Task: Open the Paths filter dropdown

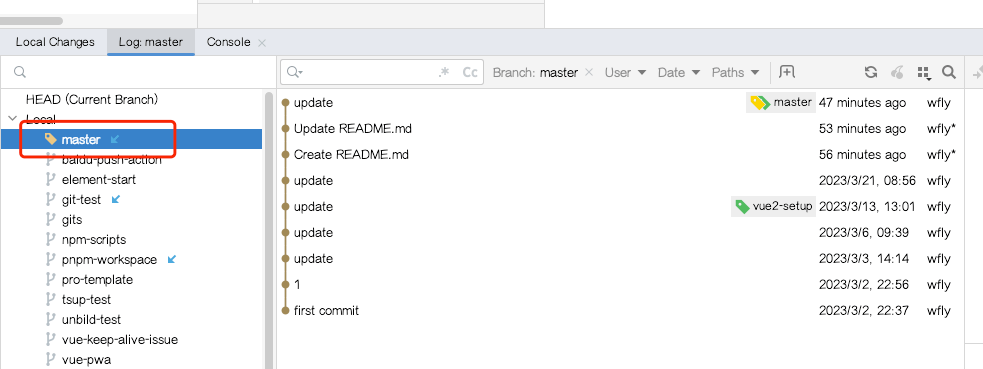Action: point(735,72)
